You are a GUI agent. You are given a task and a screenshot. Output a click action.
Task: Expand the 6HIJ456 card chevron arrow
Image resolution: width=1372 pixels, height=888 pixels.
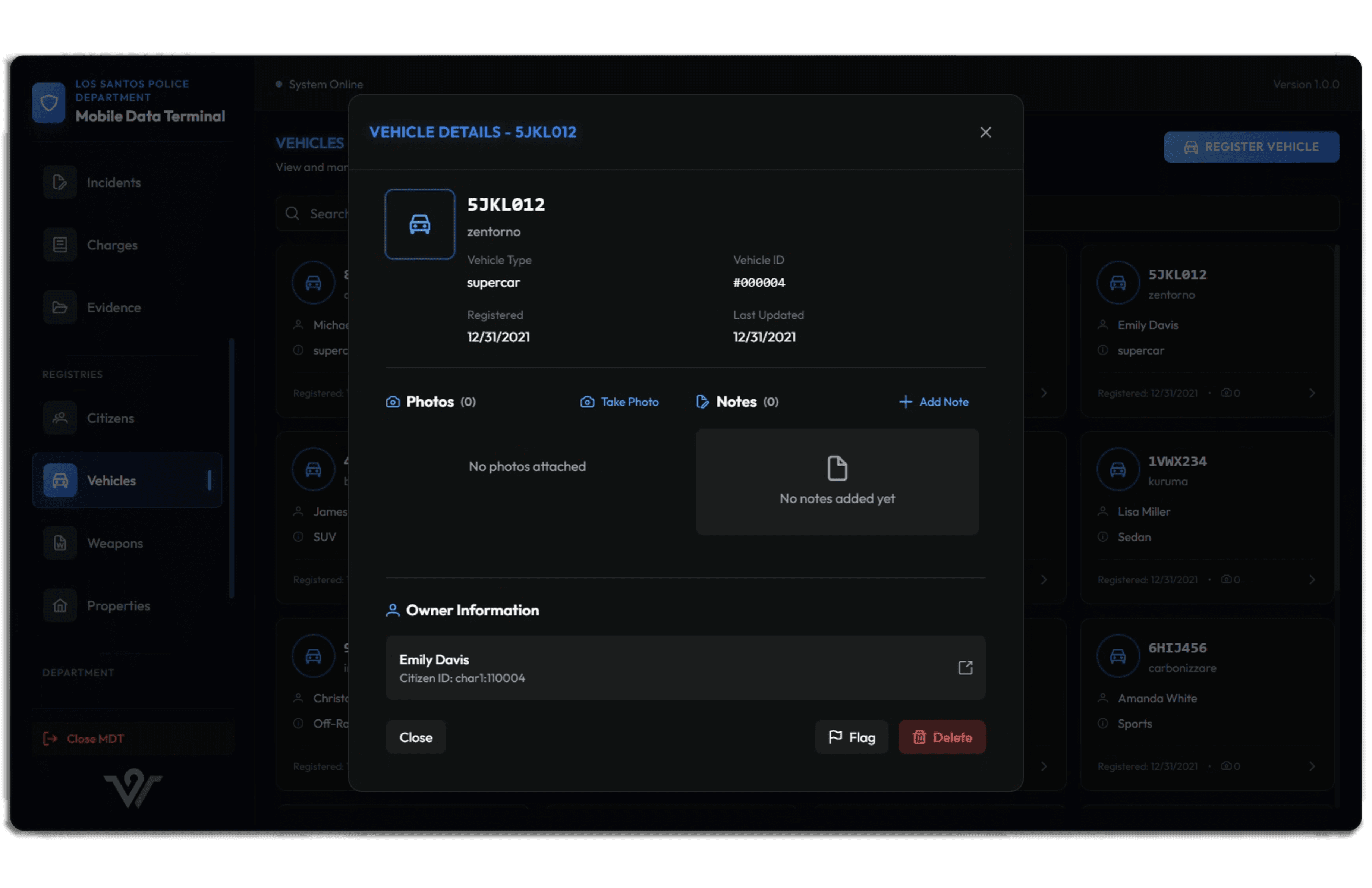[x=1312, y=766]
